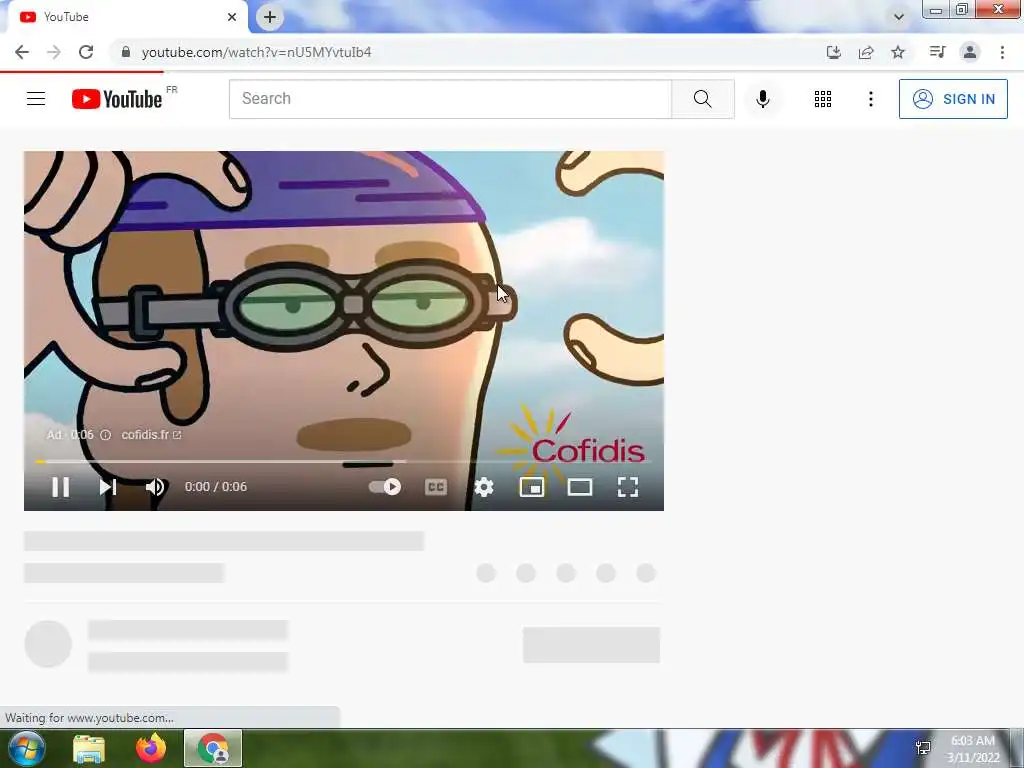Go to YouTube home via logo
Screen dimensions: 1024x768
coord(117,99)
